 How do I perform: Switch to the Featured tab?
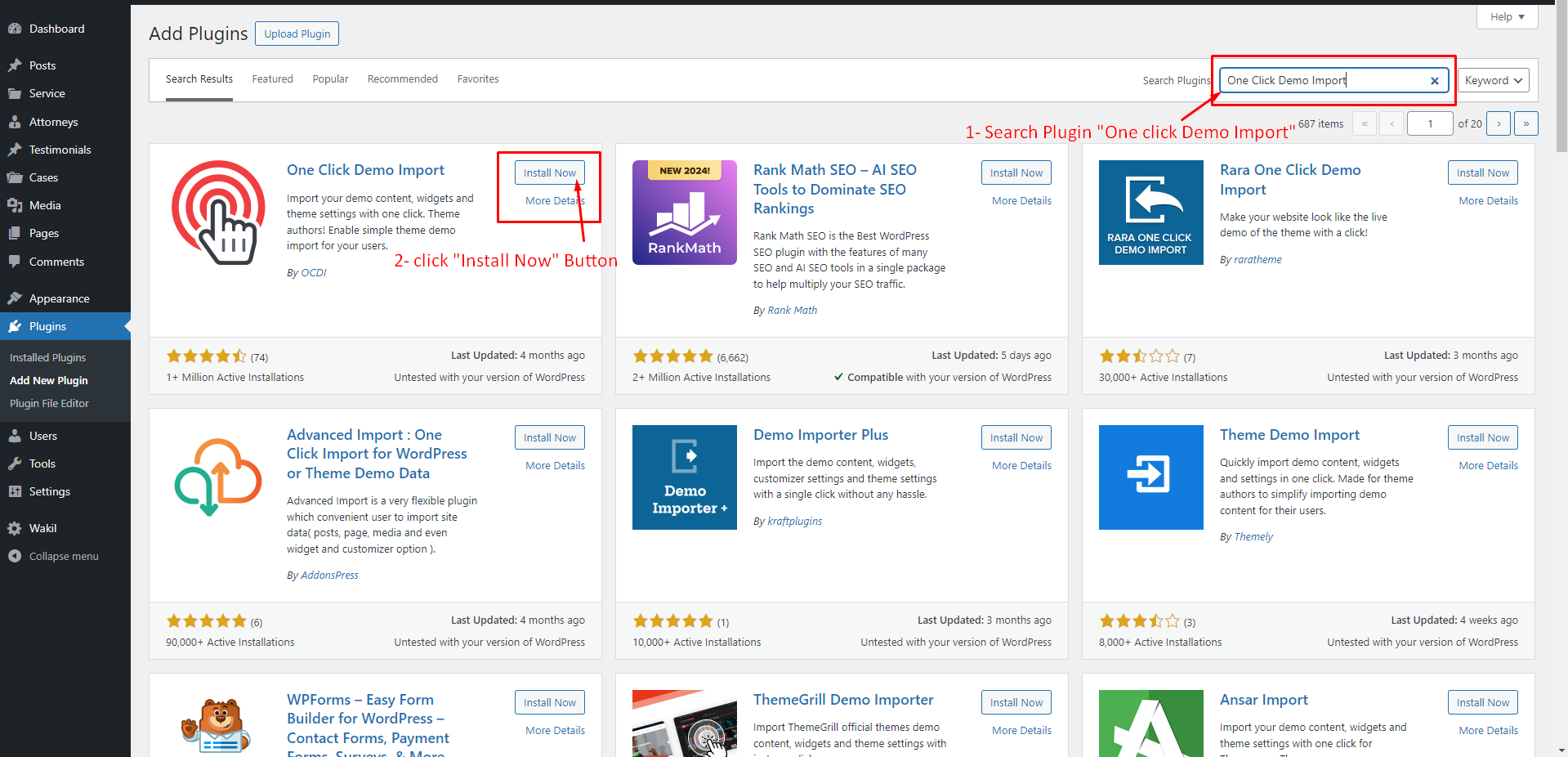tap(272, 79)
